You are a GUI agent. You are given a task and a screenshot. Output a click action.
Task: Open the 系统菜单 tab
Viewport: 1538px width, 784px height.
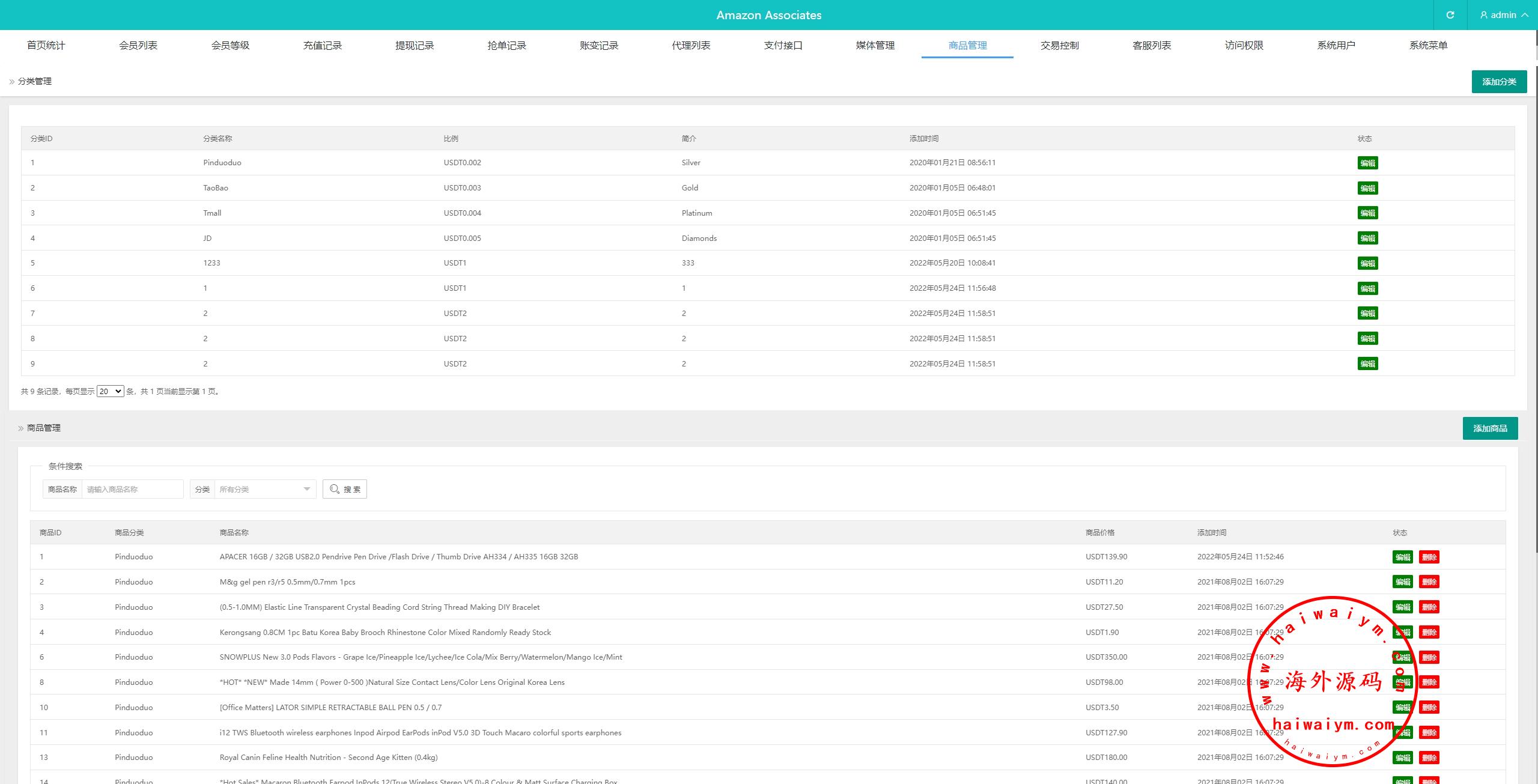[1428, 45]
